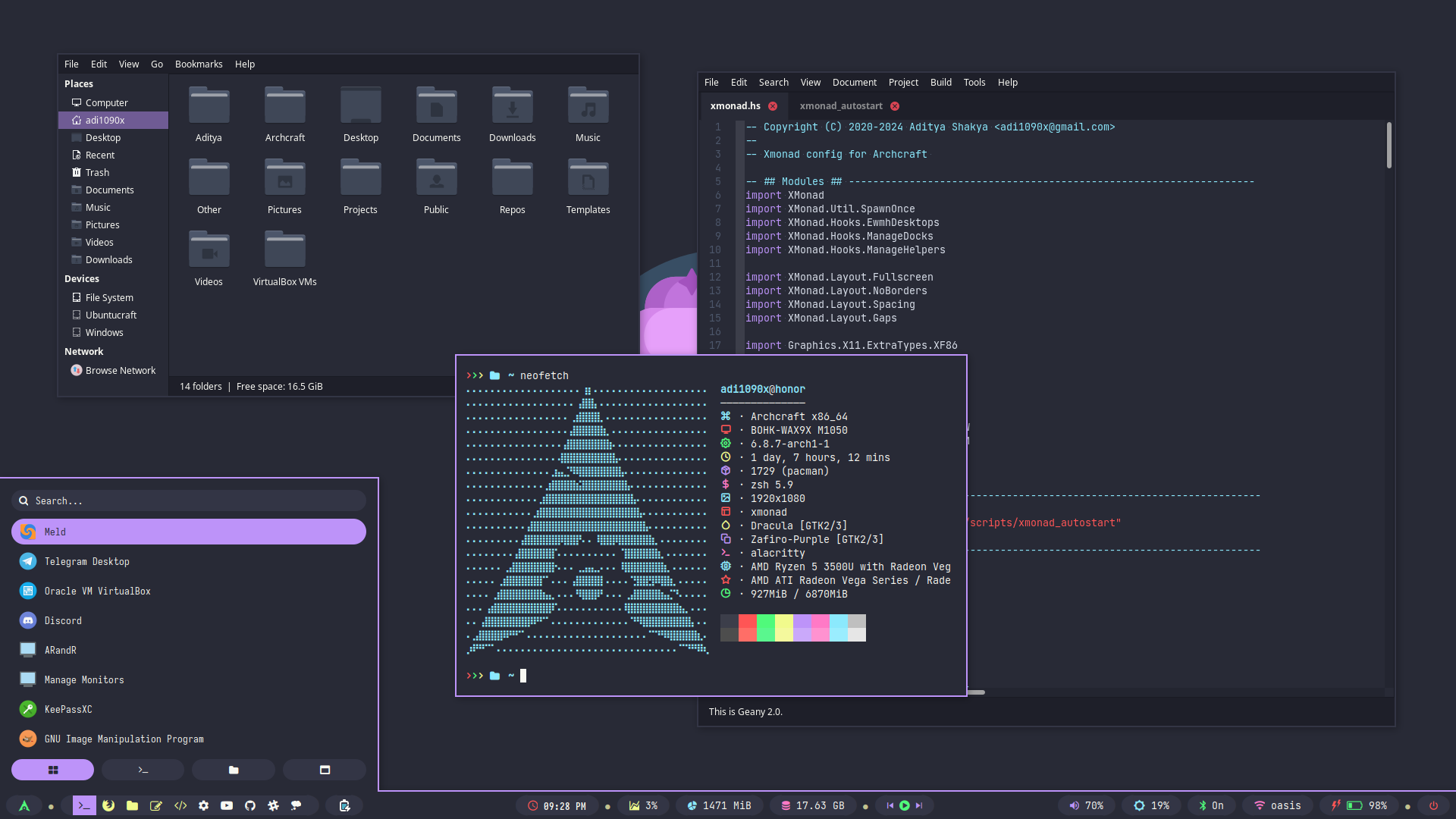The image size is (1456, 819).
Task: Switch the launcher to terminal commands mode
Action: [x=143, y=770]
